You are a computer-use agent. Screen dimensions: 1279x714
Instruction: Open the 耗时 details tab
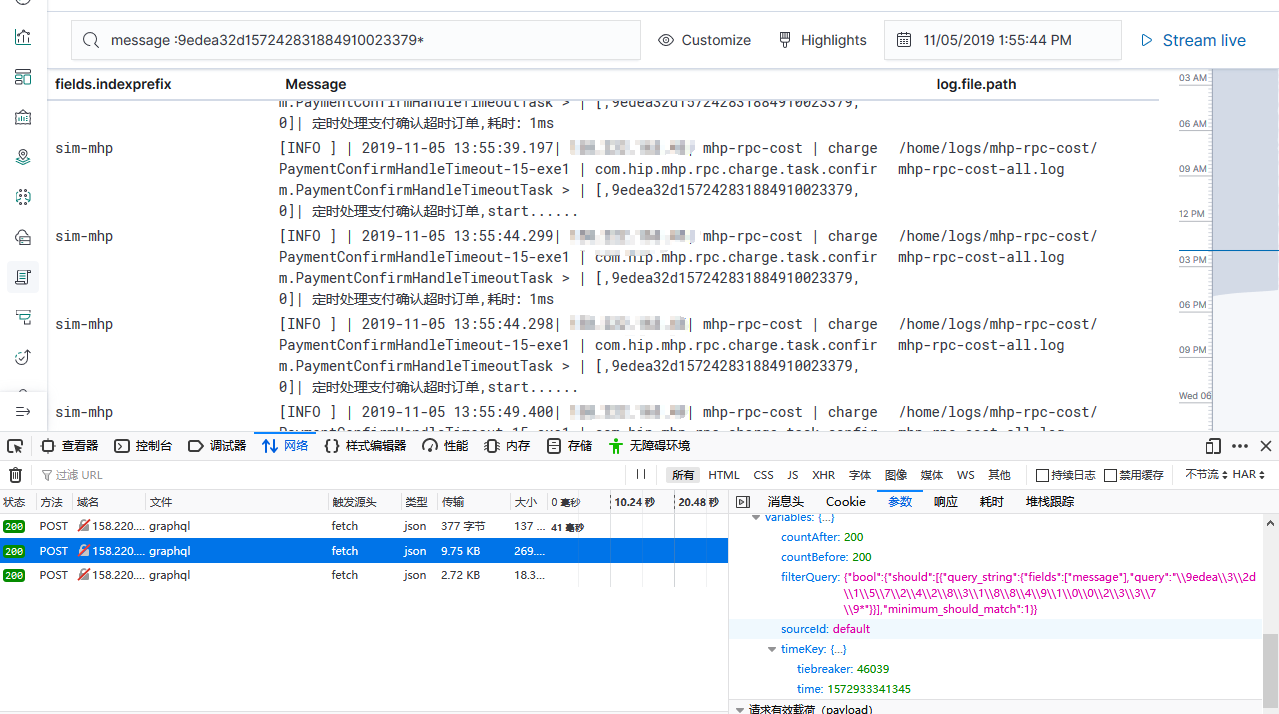992,502
